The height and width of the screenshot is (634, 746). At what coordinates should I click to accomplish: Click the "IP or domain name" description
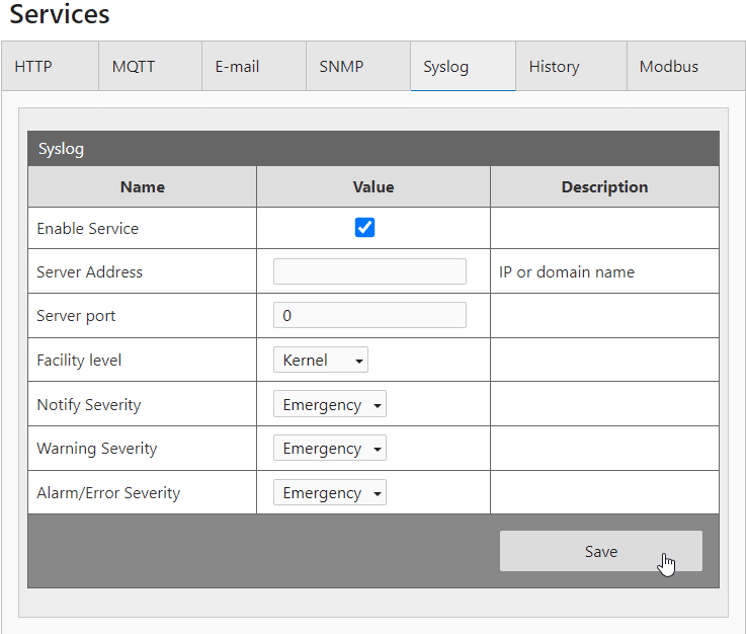pyautogui.click(x=567, y=272)
